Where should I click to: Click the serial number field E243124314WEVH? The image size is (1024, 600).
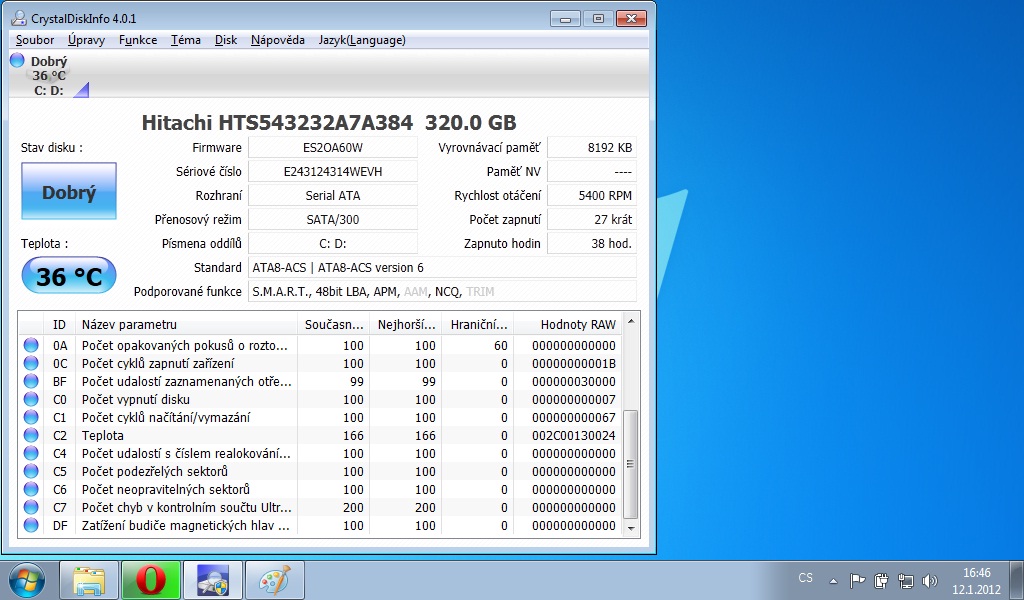pyautogui.click(x=332, y=172)
